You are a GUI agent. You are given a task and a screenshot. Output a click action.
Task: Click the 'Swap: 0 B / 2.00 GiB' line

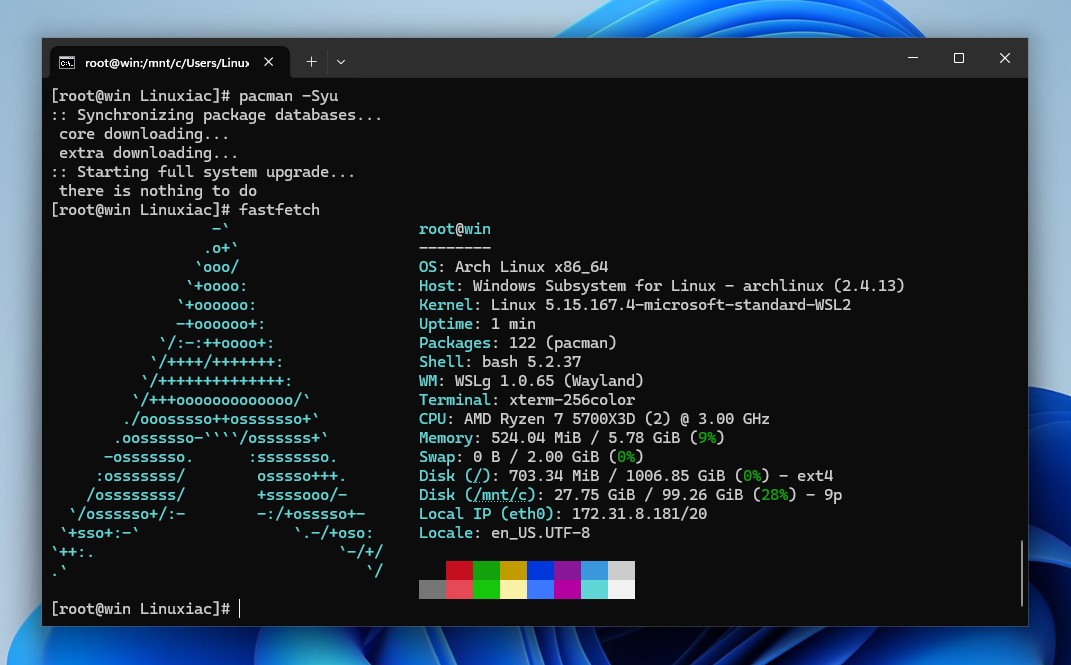531,457
